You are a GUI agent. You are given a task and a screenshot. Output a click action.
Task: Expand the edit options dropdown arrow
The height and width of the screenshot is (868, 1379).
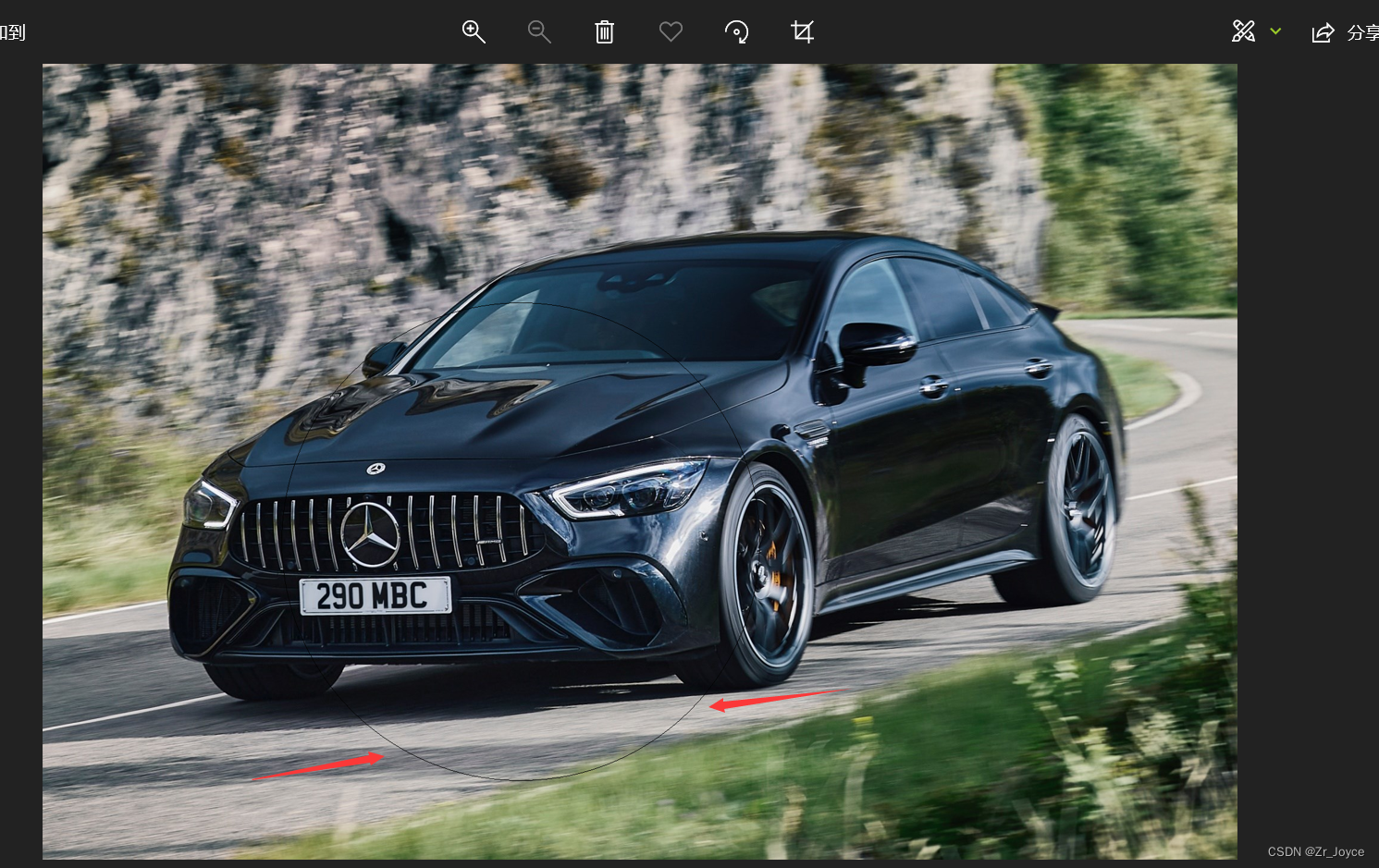point(1275,31)
